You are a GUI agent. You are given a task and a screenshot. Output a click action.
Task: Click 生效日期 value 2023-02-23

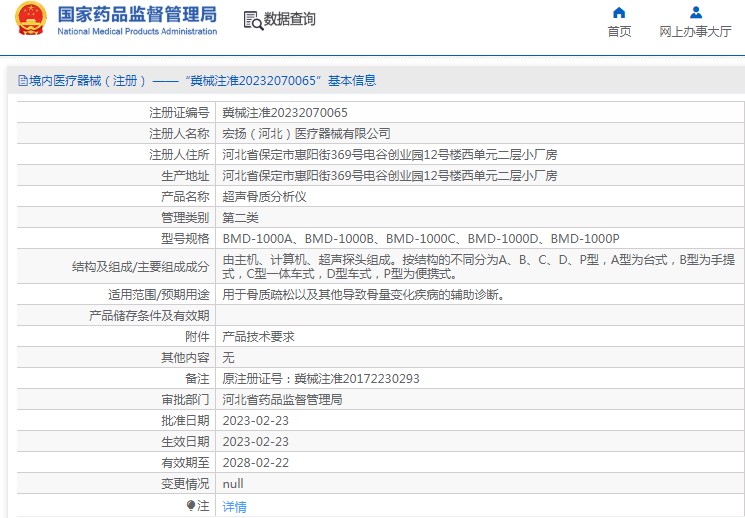[256, 441]
